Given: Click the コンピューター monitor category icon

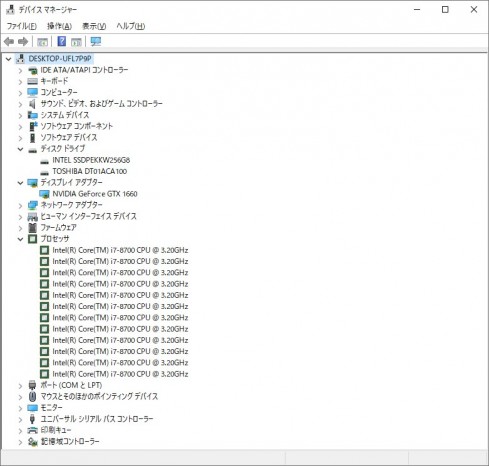Looking at the screenshot, I should pos(32,92).
